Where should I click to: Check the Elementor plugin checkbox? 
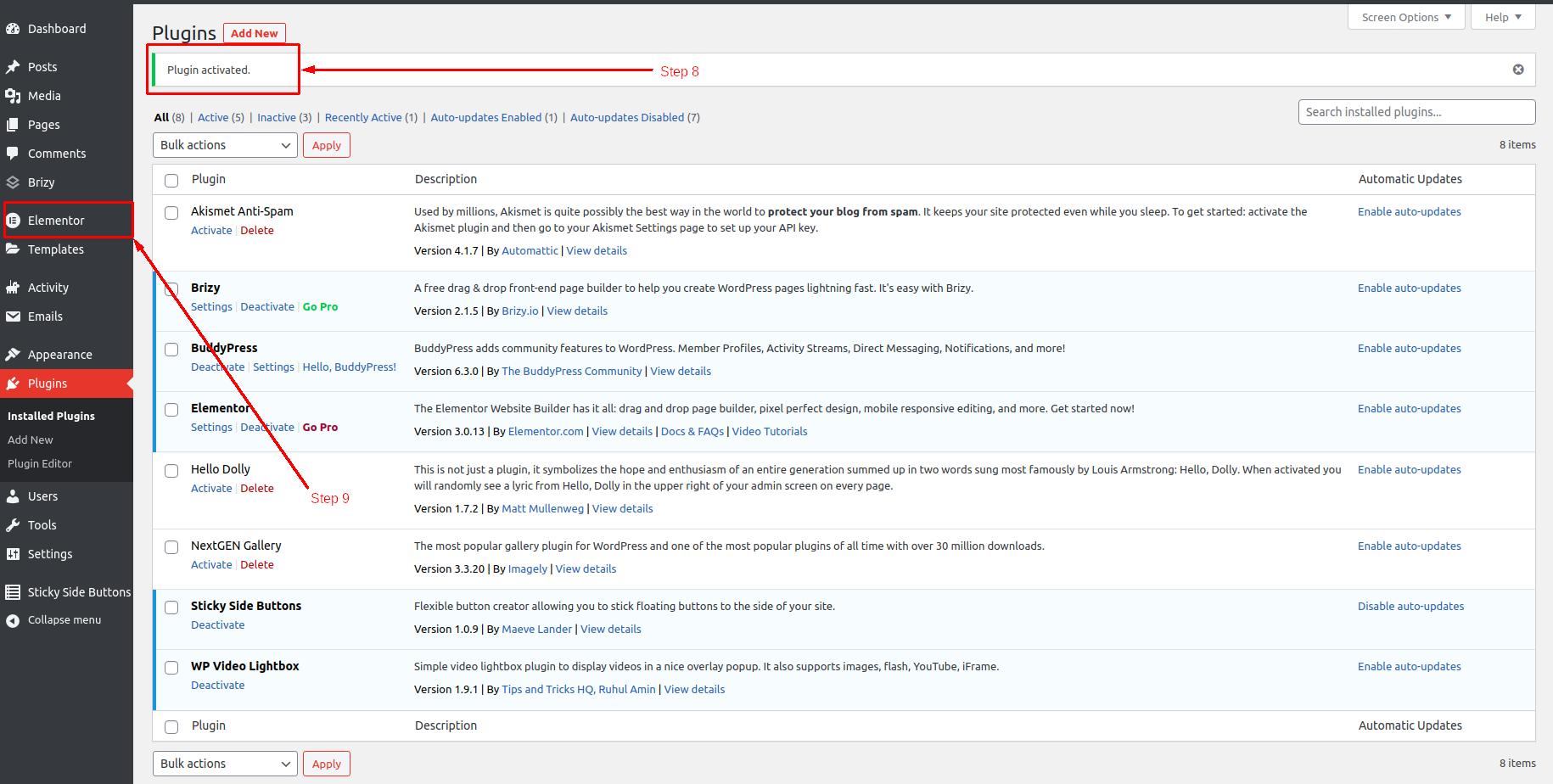[171, 409]
